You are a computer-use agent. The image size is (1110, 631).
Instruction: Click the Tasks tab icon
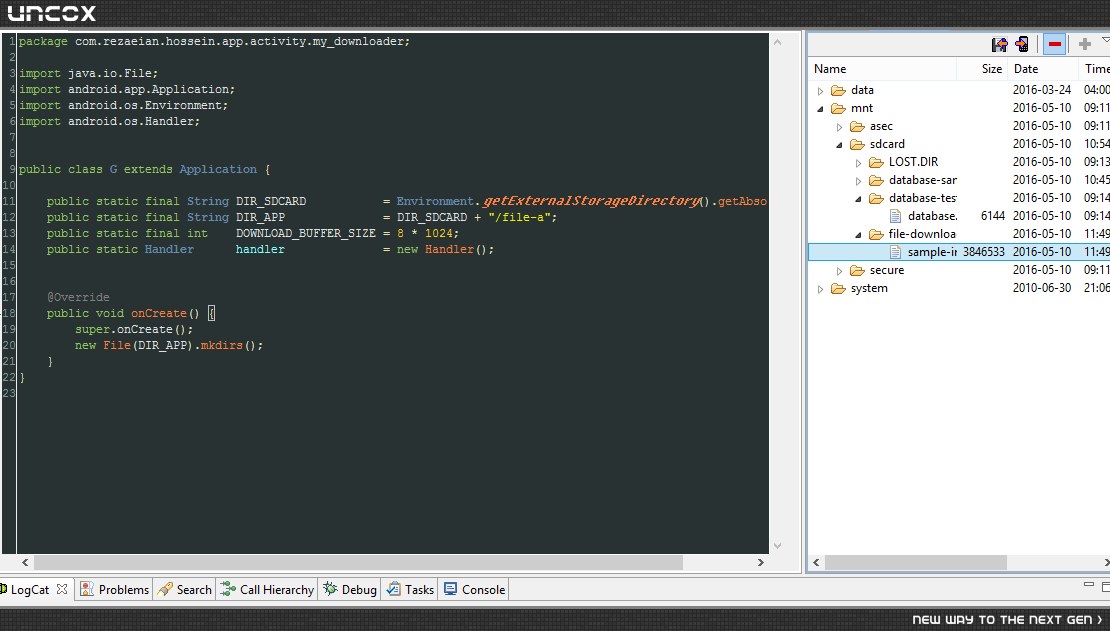pos(394,589)
